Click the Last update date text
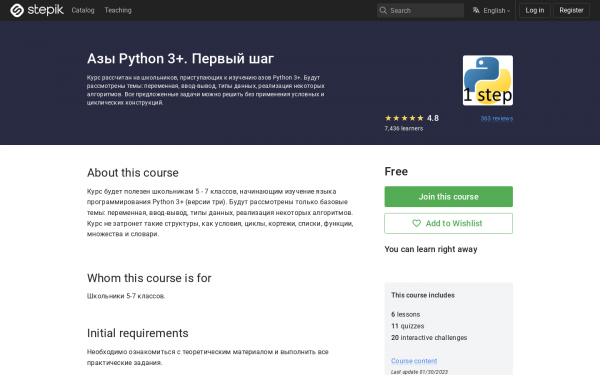 419,372
